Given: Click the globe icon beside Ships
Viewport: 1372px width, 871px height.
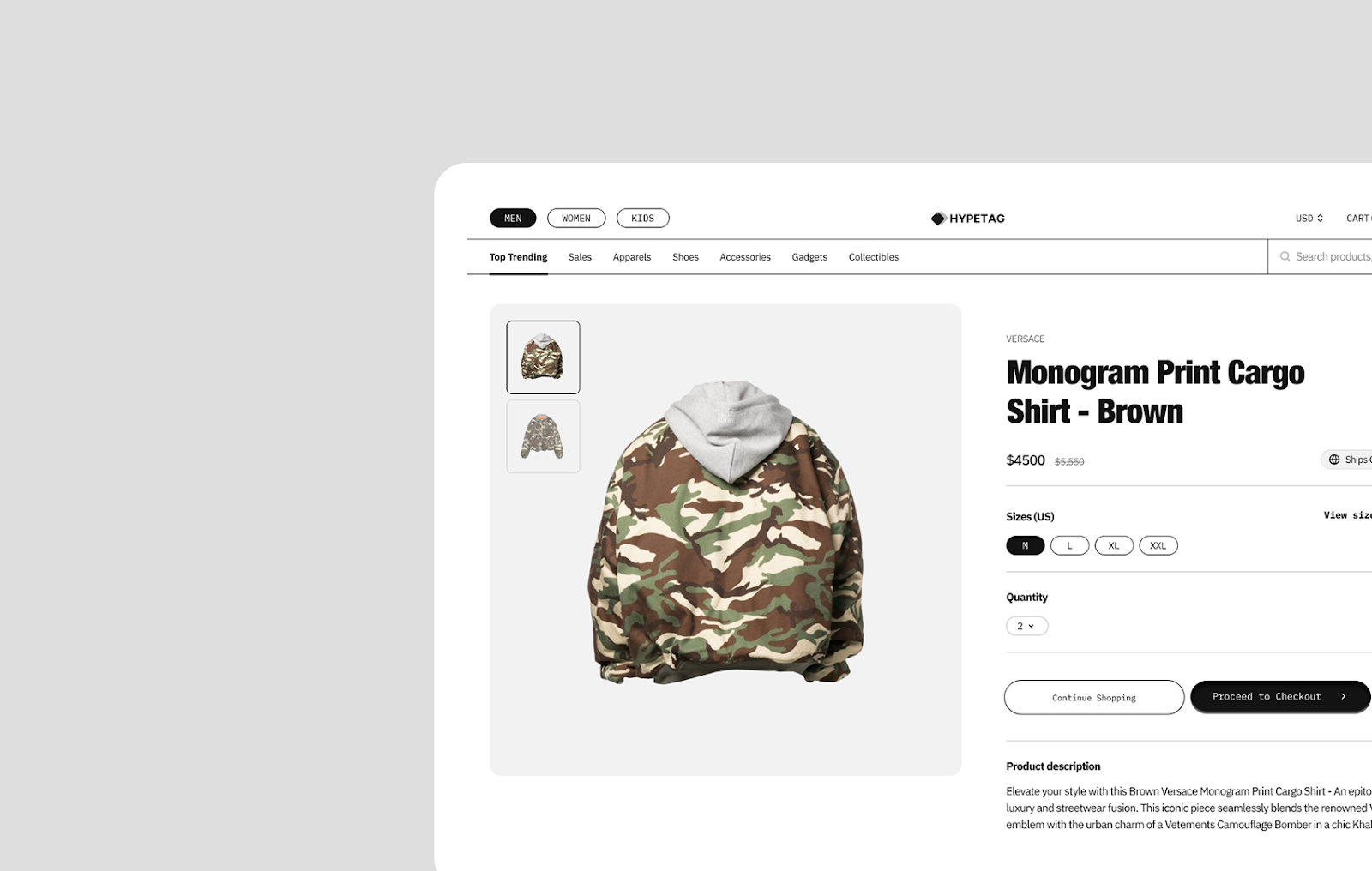Looking at the screenshot, I should coord(1334,460).
